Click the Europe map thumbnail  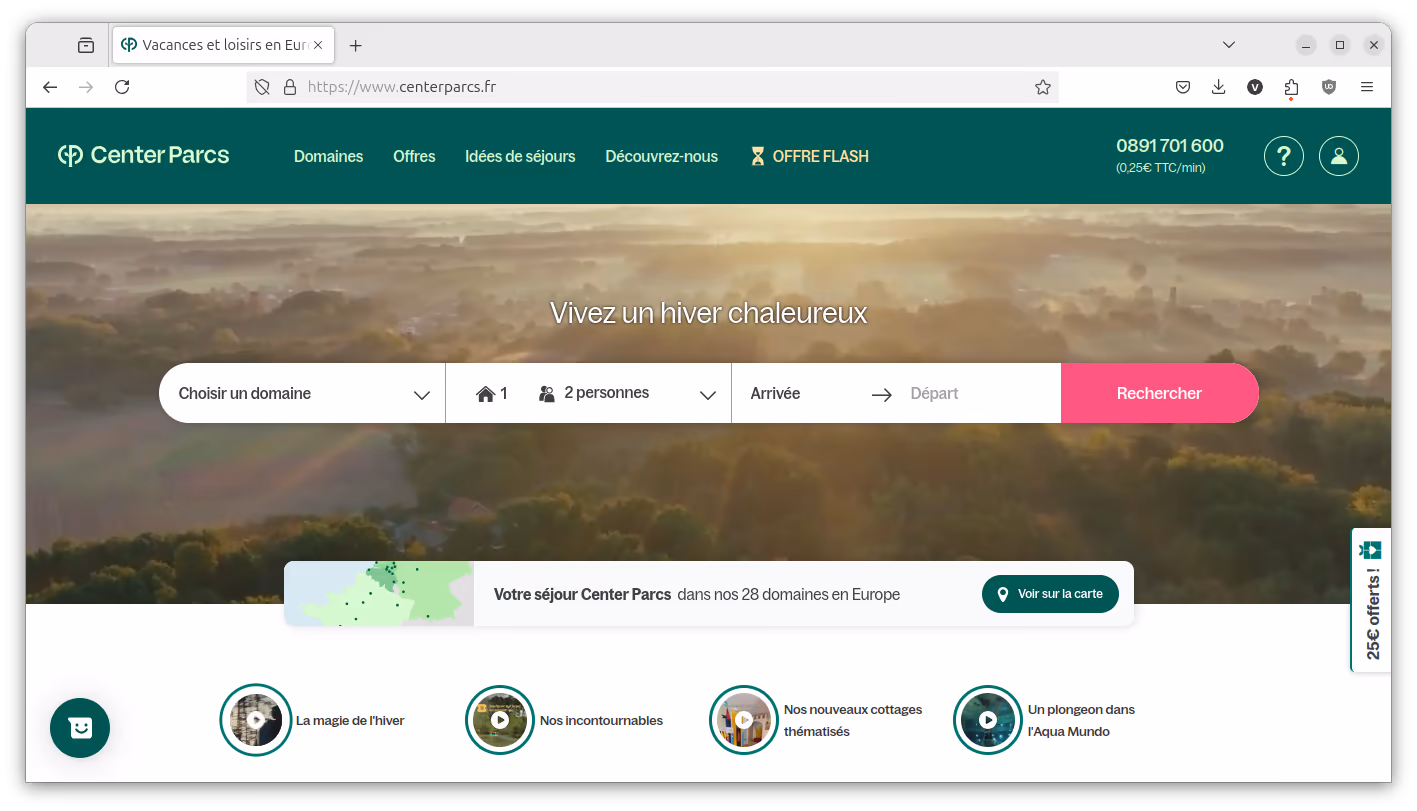pyautogui.click(x=379, y=594)
